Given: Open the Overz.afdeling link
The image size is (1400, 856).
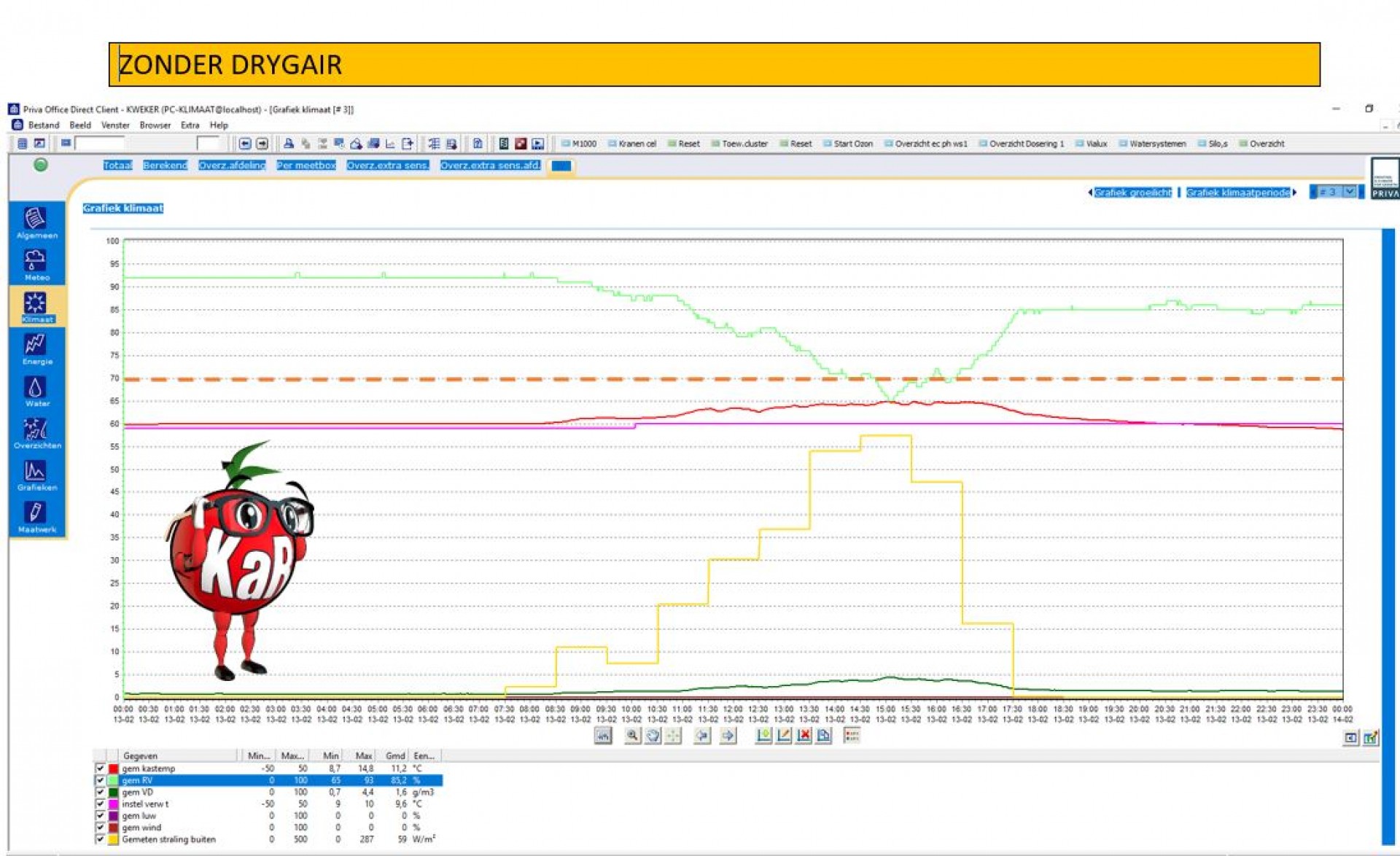Looking at the screenshot, I should (232, 166).
